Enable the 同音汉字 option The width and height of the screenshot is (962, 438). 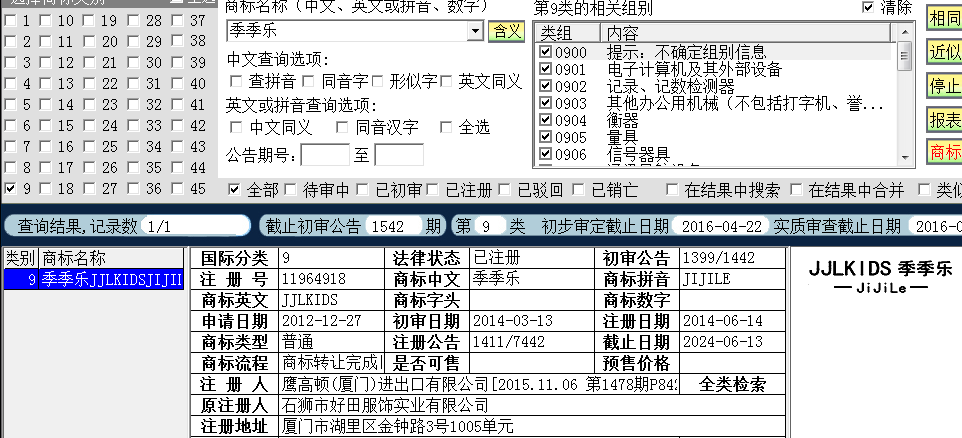pyautogui.click(x=342, y=128)
